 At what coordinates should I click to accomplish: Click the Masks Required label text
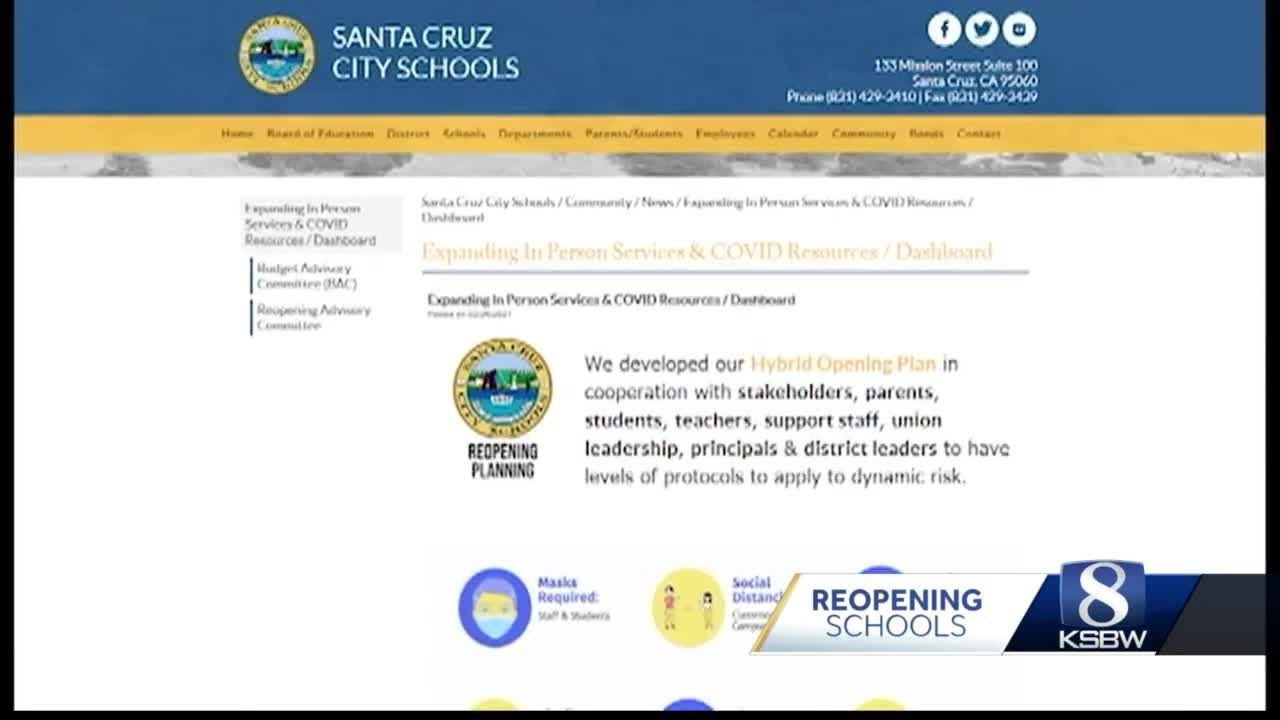coord(568,590)
